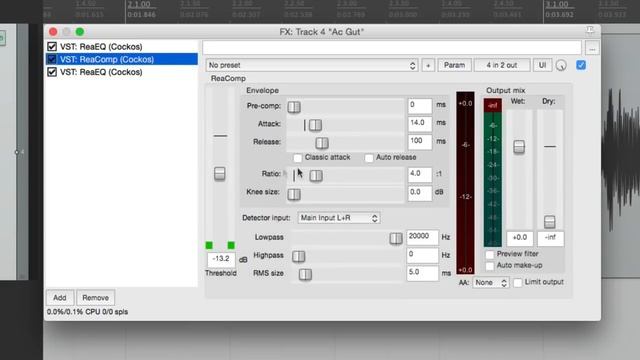This screenshot has height=360, width=640.
Task: Enable the Preview filter checkbox
Action: pyautogui.click(x=490, y=254)
